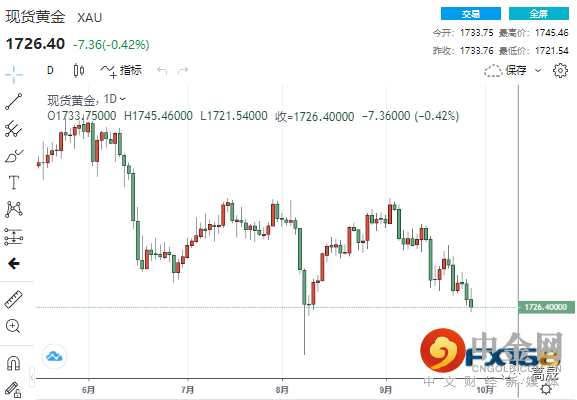Select the brush drawing tool
577x400 pixels.
14,156
